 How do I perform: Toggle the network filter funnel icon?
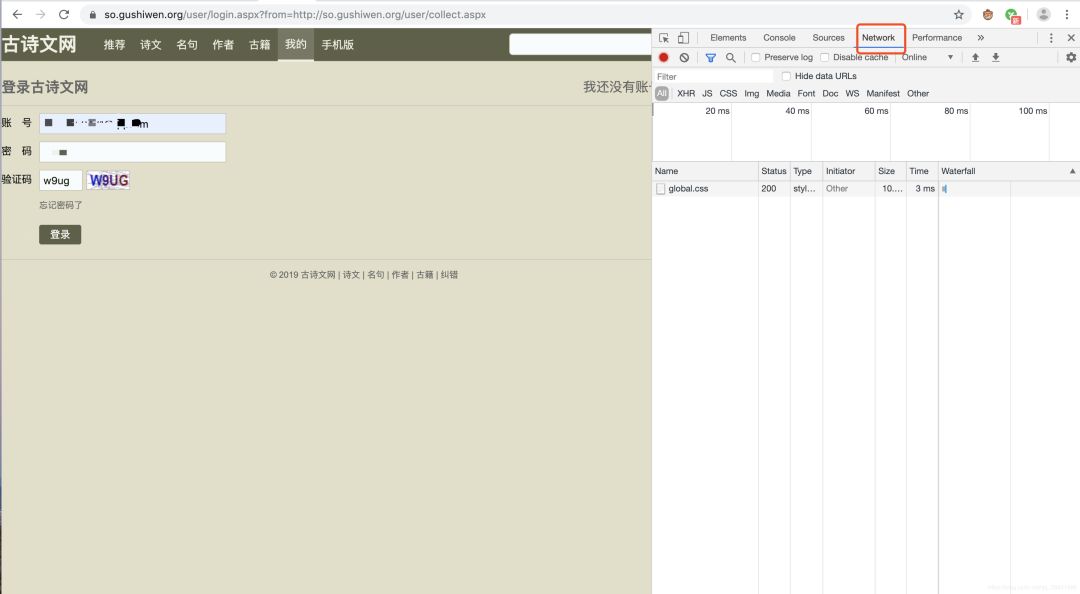coord(711,58)
